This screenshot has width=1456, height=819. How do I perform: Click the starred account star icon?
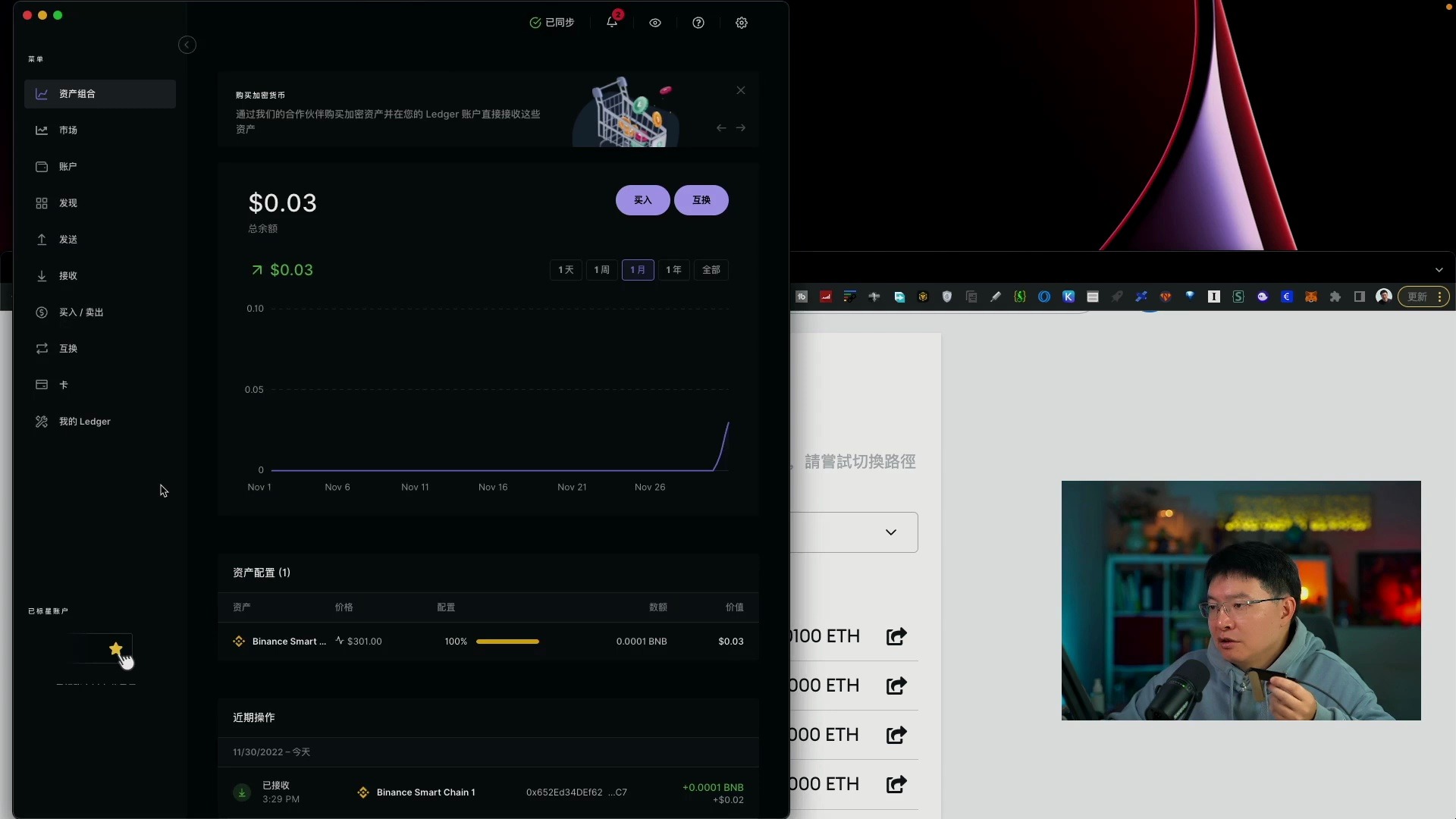pyautogui.click(x=116, y=648)
